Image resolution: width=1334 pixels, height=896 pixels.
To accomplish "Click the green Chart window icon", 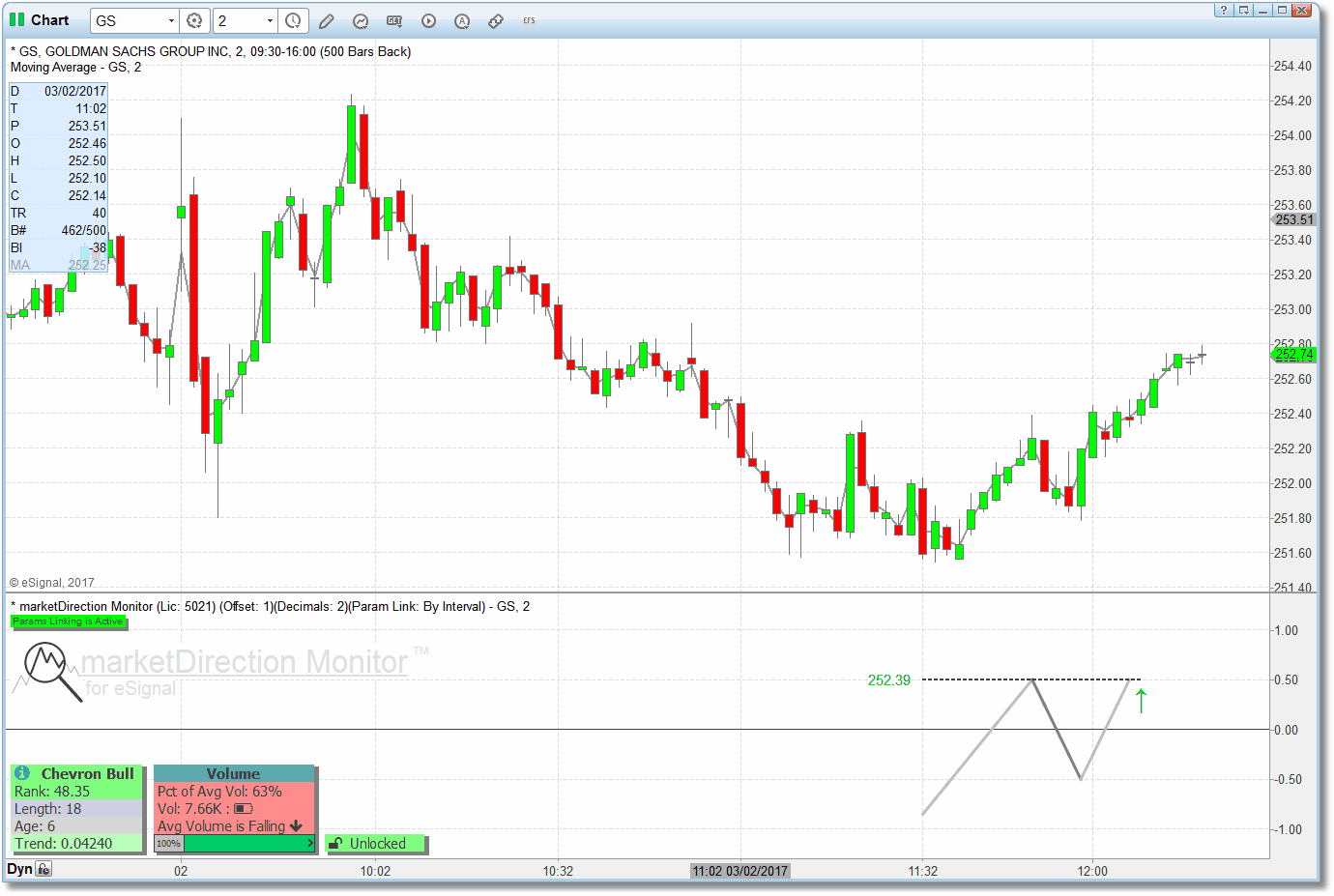I will click(16, 19).
